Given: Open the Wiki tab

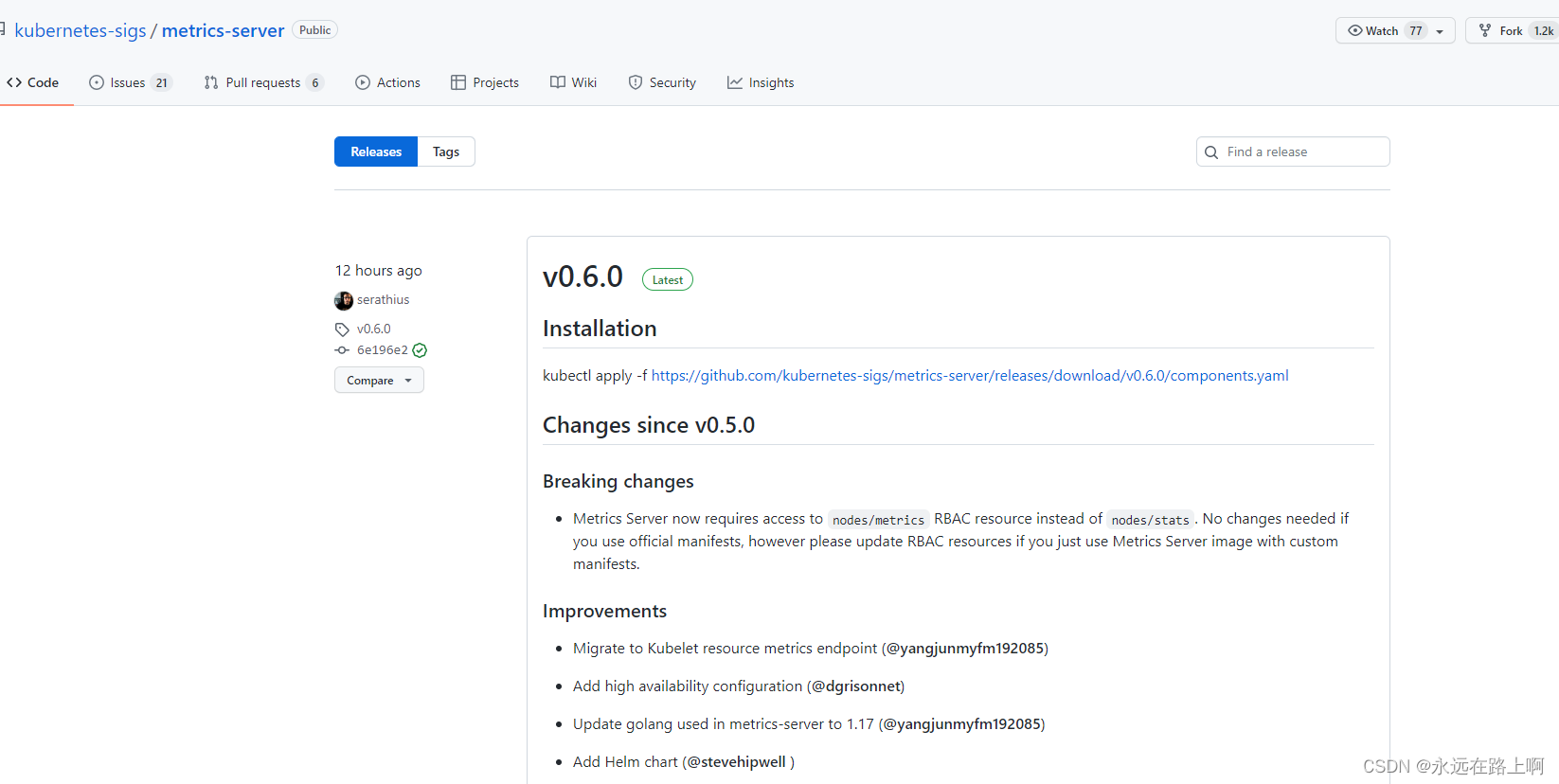Looking at the screenshot, I should tap(573, 82).
